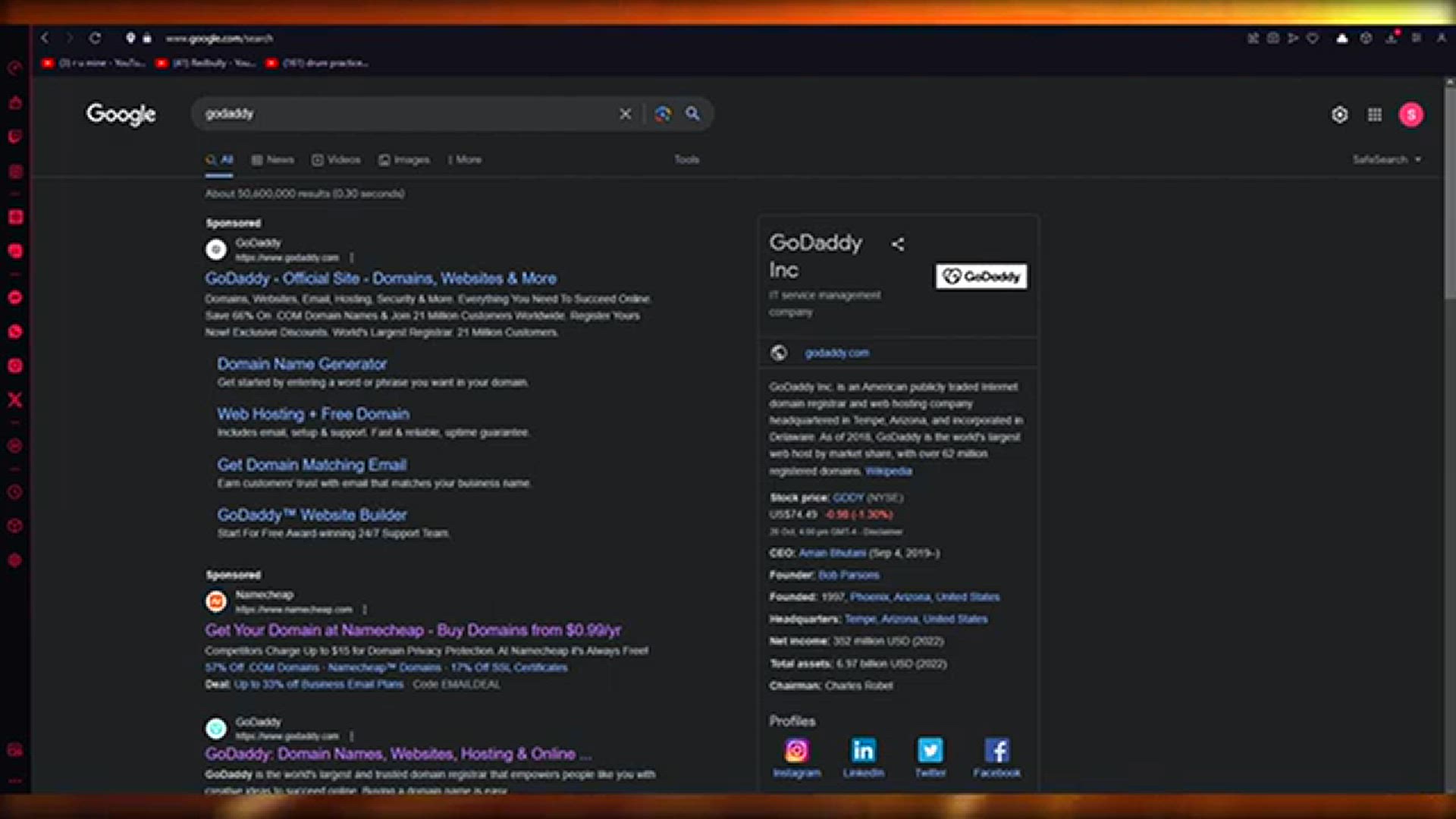Click the X icon in browser sidebar
Viewport: 1456px width, 819px height.
pos(14,400)
